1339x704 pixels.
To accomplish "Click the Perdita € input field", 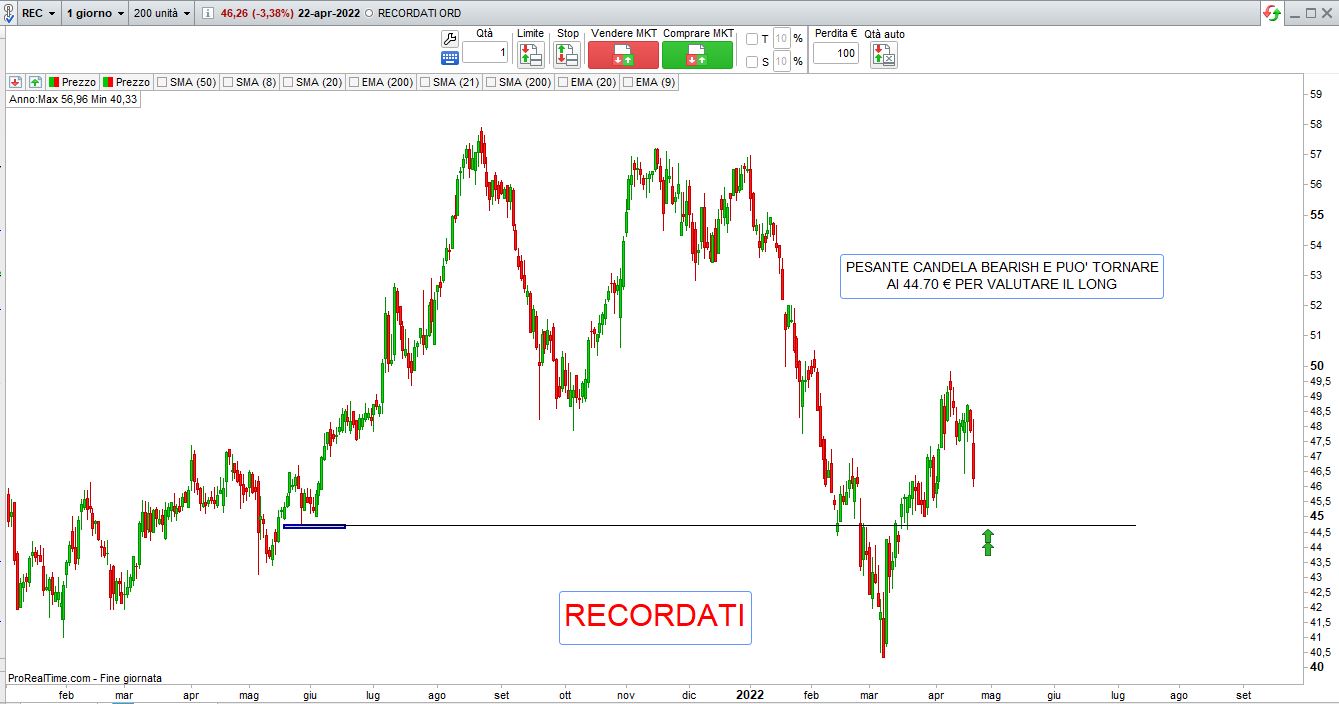I will (x=836, y=53).
